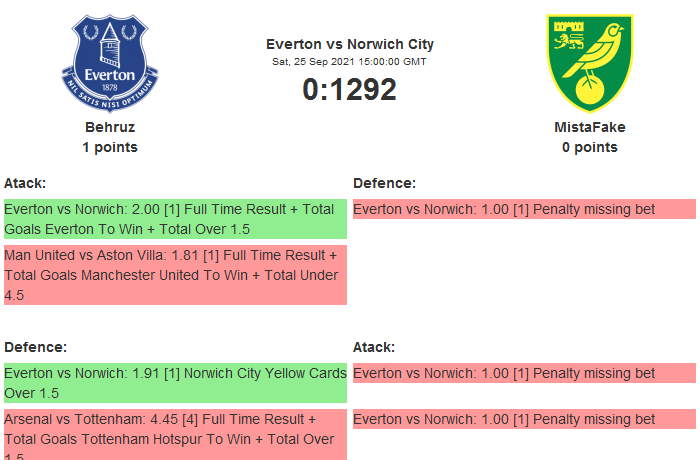Click the 0 points label under MistaFake

[x=589, y=147]
